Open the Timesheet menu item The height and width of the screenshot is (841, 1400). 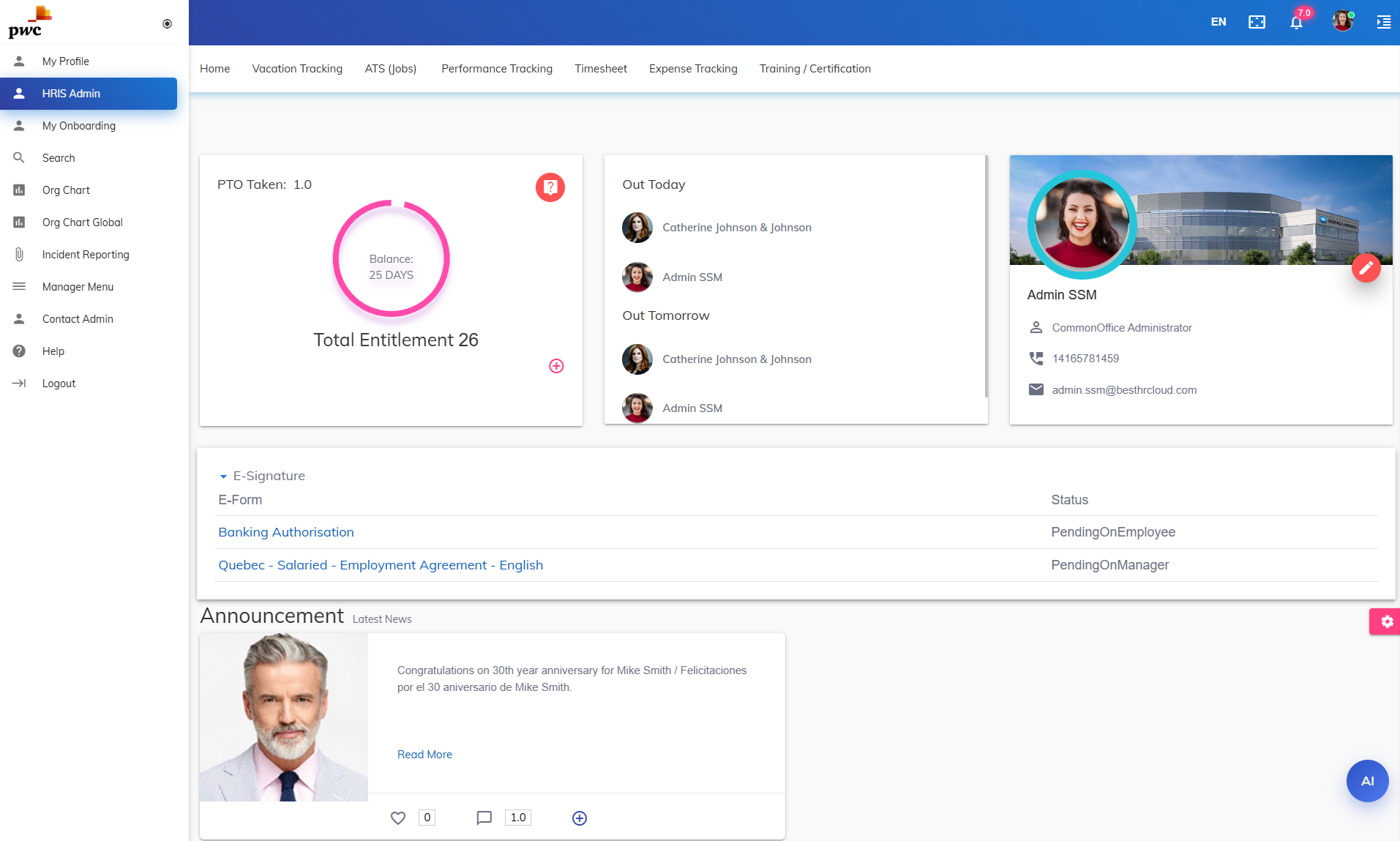tap(601, 68)
